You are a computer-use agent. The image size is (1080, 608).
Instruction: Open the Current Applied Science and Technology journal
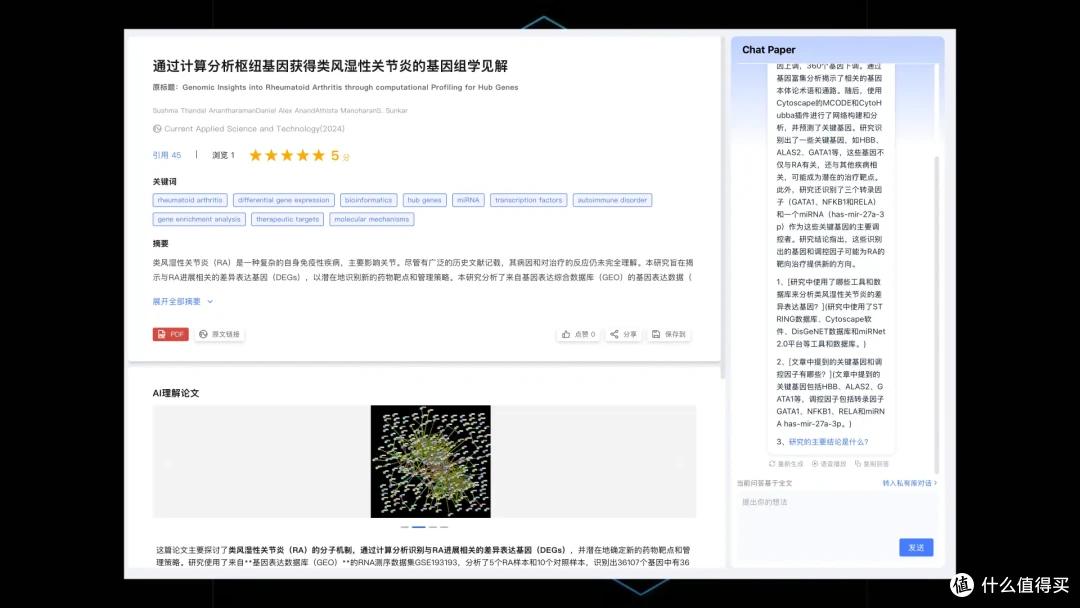(254, 129)
